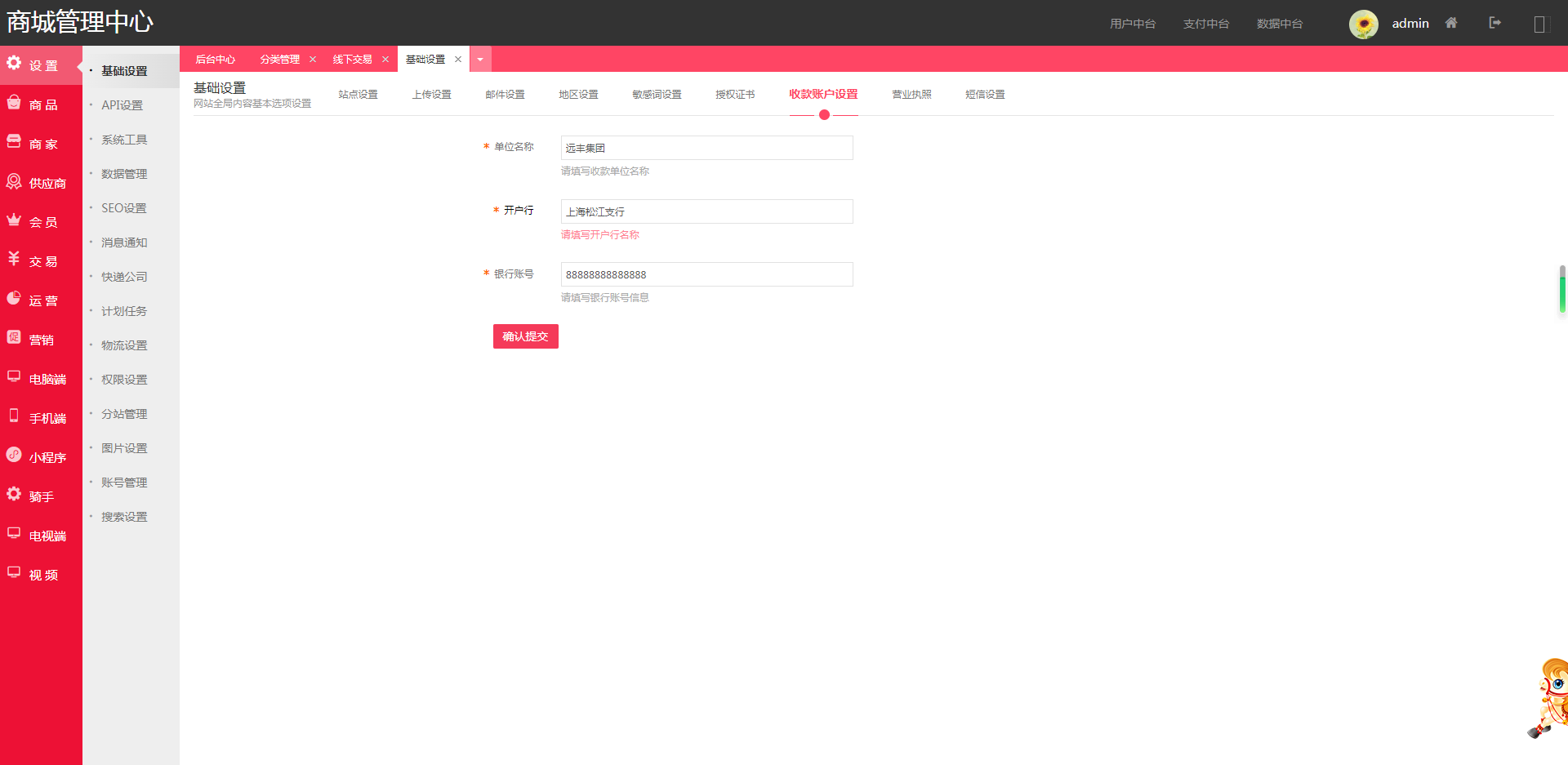The width and height of the screenshot is (1568, 765).
Task: Click the 单位名称 input field
Action: pos(707,148)
